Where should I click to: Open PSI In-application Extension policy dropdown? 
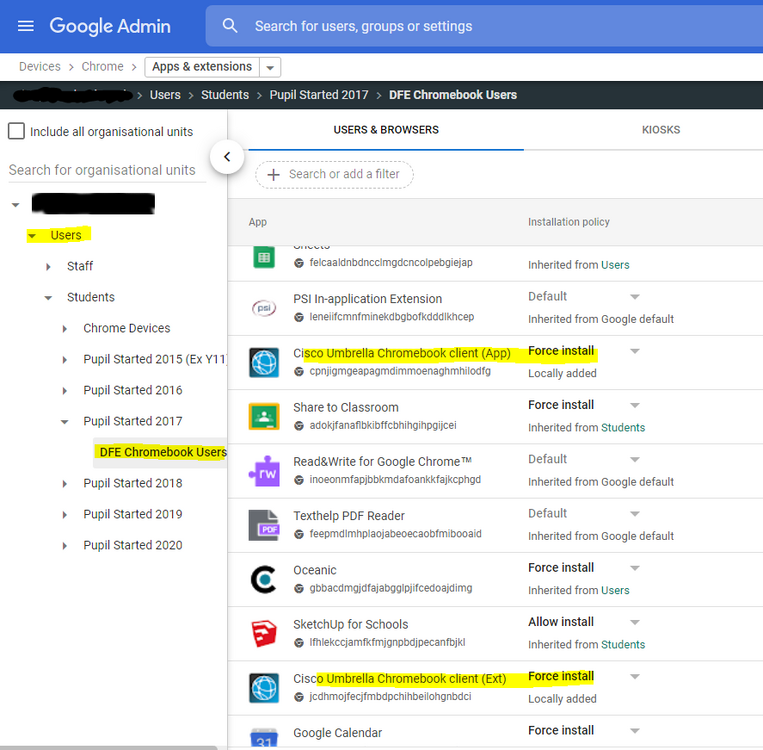[635, 296]
